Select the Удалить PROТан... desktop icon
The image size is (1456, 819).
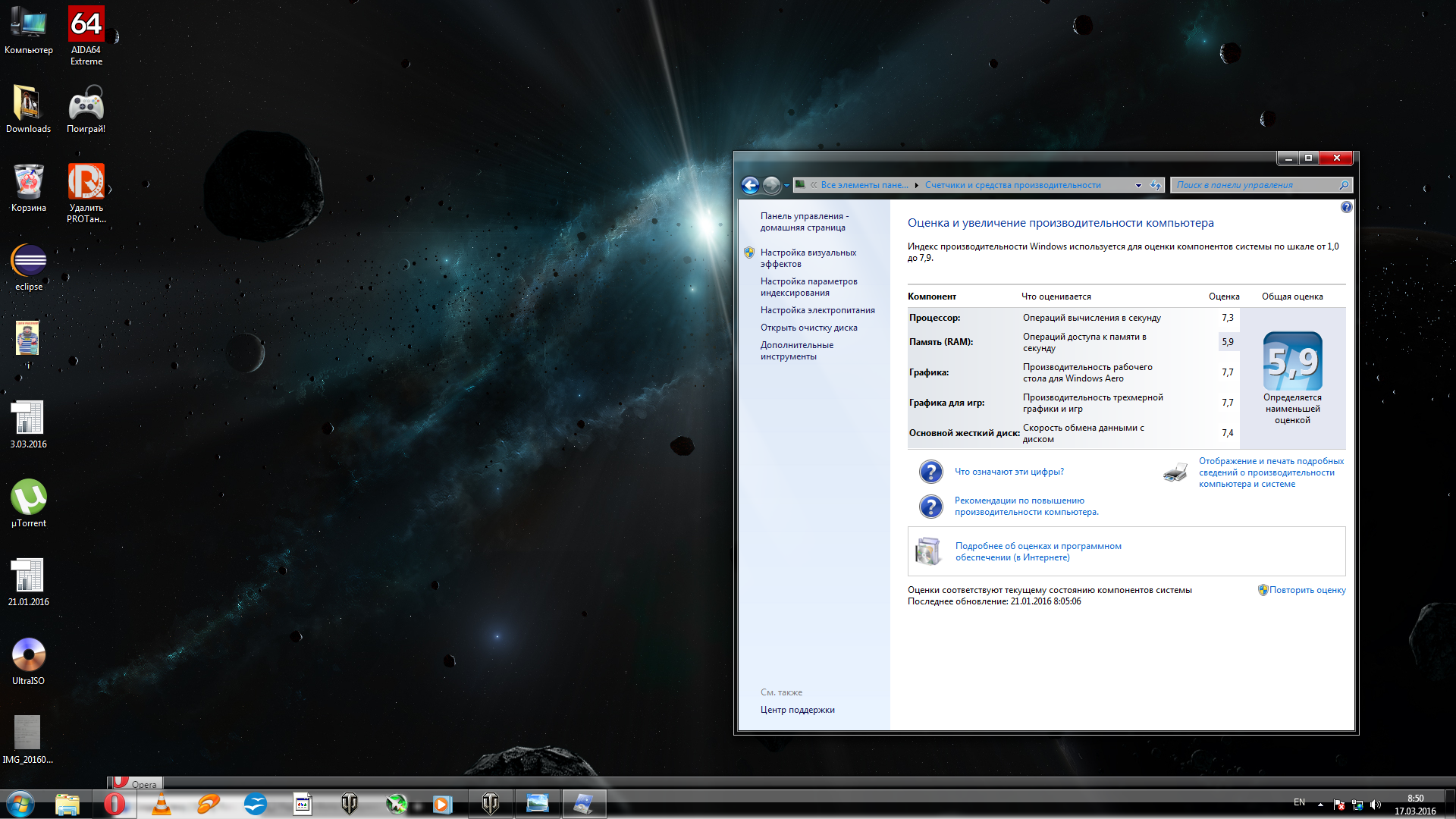[x=86, y=193]
